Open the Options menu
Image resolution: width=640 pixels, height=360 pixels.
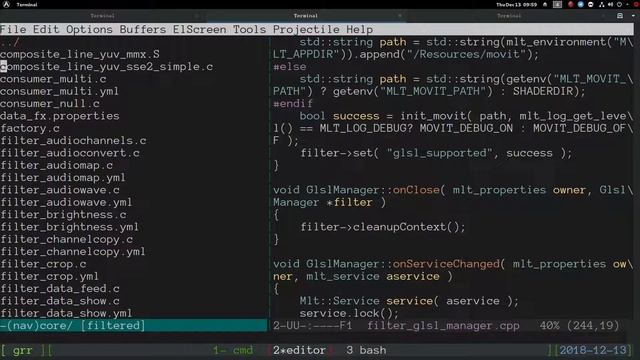pos(89,29)
